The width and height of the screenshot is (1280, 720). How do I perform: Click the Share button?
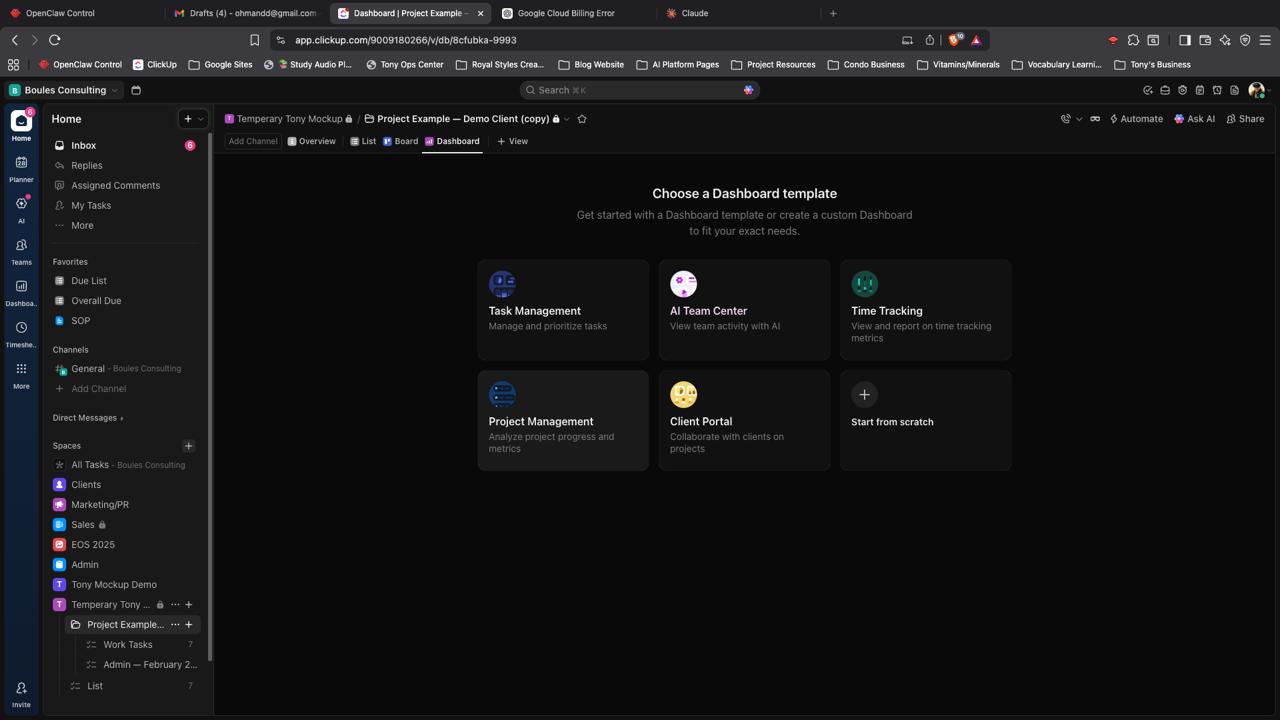click(1245, 119)
